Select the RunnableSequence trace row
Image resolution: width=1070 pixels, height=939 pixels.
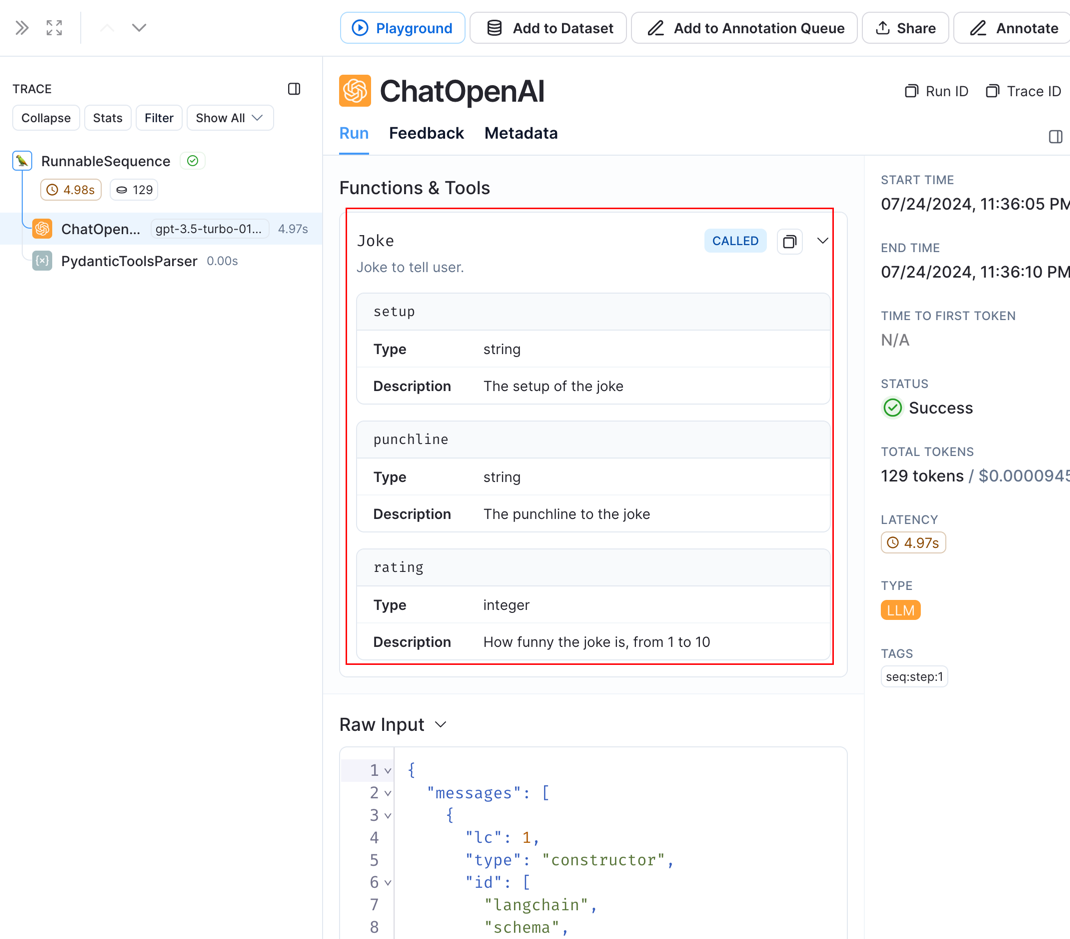point(106,161)
